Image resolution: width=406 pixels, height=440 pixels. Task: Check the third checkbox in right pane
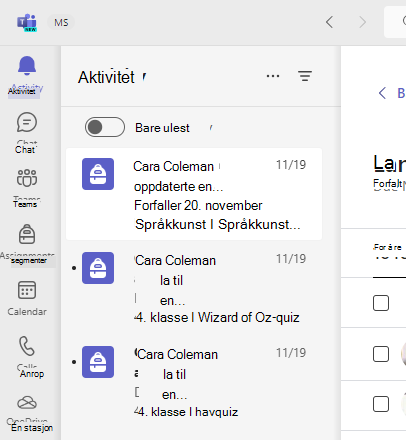[x=381, y=404]
